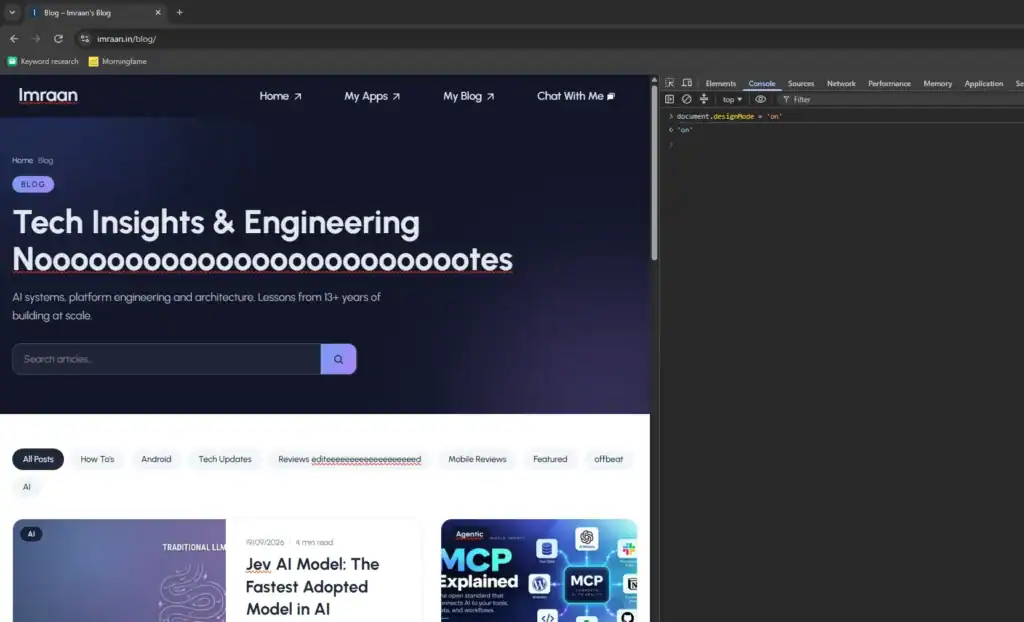Screen dimensions: 1024x622
Task: Go to Home in site navigation
Action: (280, 96)
